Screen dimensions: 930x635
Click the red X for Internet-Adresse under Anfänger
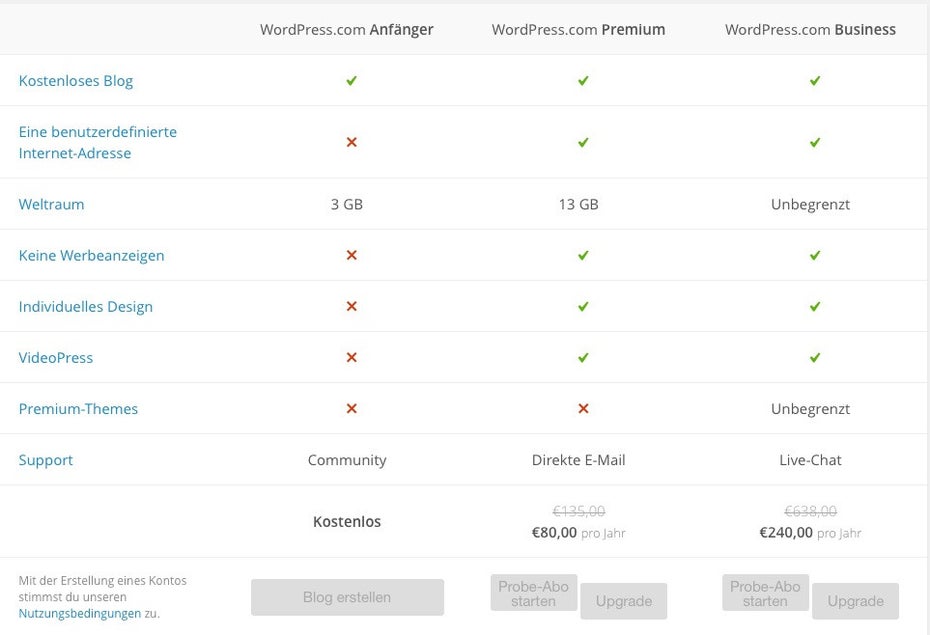click(352, 142)
